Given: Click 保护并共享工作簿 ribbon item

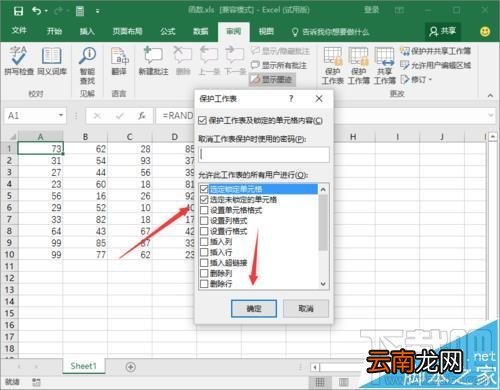Looking at the screenshot, I should [x=435, y=51].
